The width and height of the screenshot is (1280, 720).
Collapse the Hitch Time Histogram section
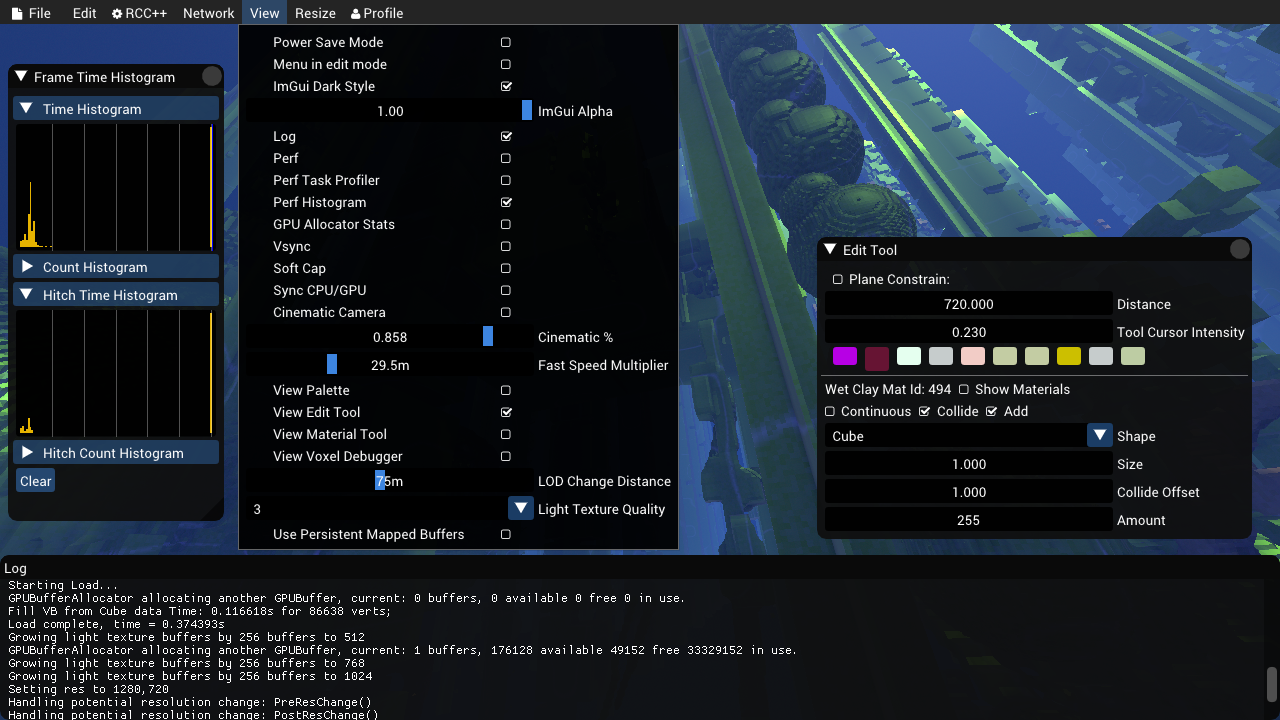click(116, 295)
